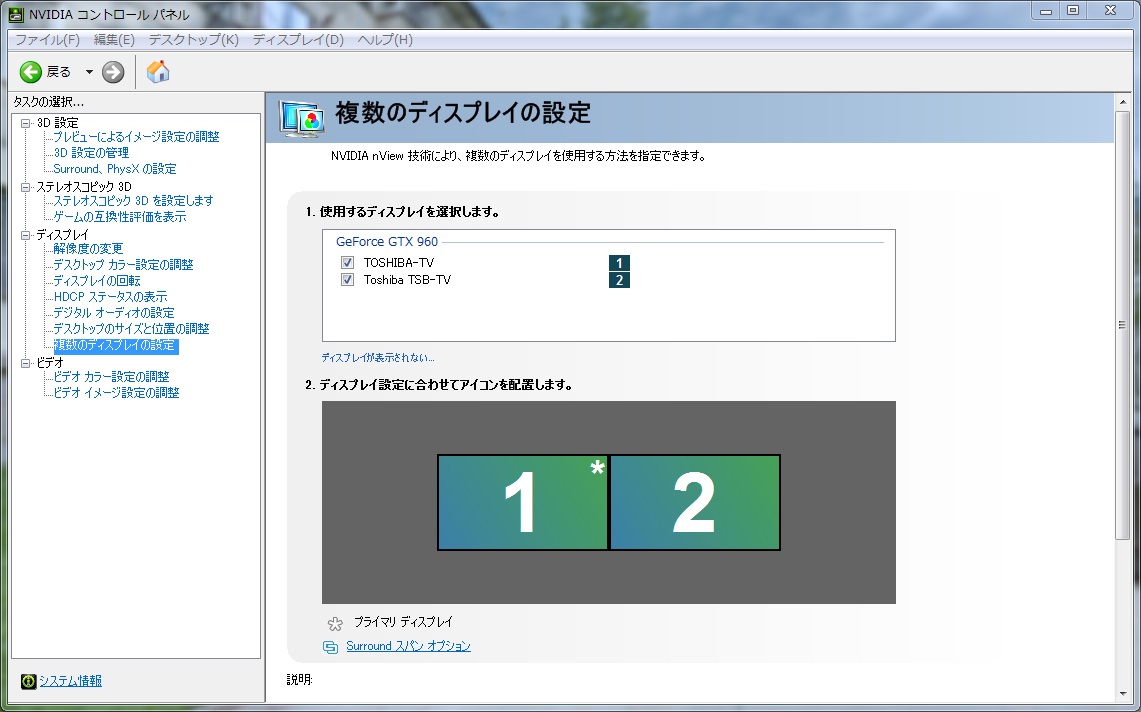Open the ヘルプ(H) menu
Screen dimensions: 1141x712
(385, 39)
